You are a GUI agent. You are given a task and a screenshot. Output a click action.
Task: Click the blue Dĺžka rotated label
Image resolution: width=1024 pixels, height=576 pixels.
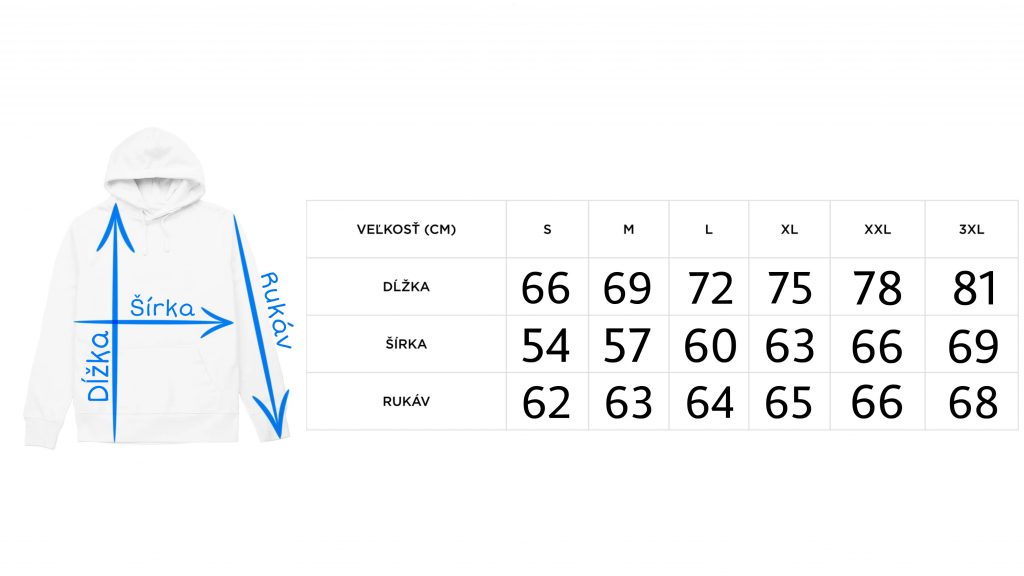(99, 366)
